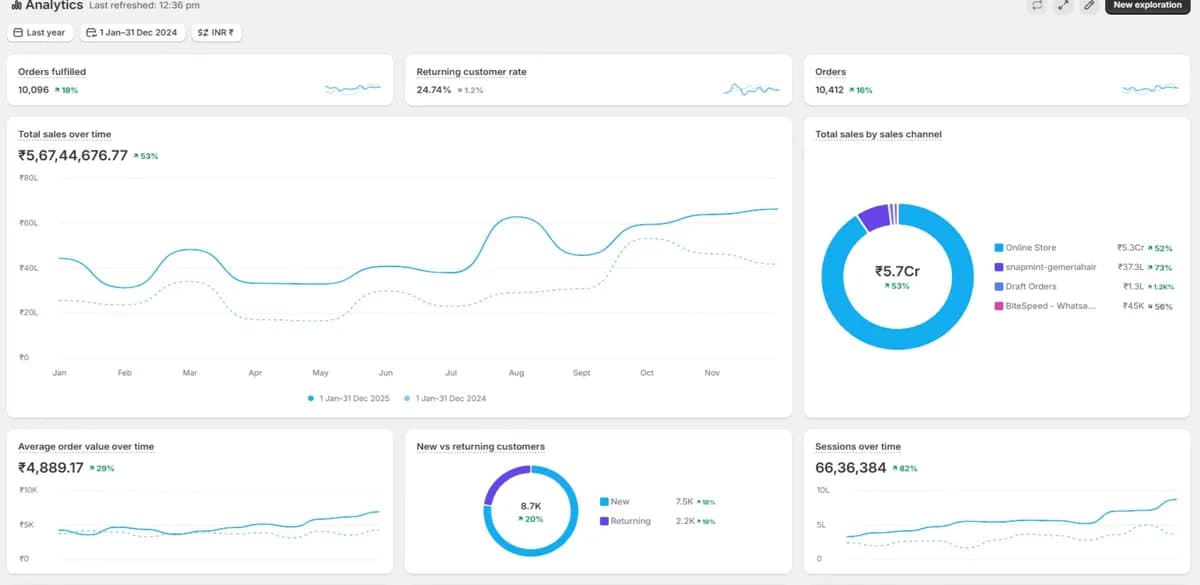The width and height of the screenshot is (1200, 585).
Task: Click the snapmint-gemeriahair purple legend swatch
Action: [x=998, y=267]
